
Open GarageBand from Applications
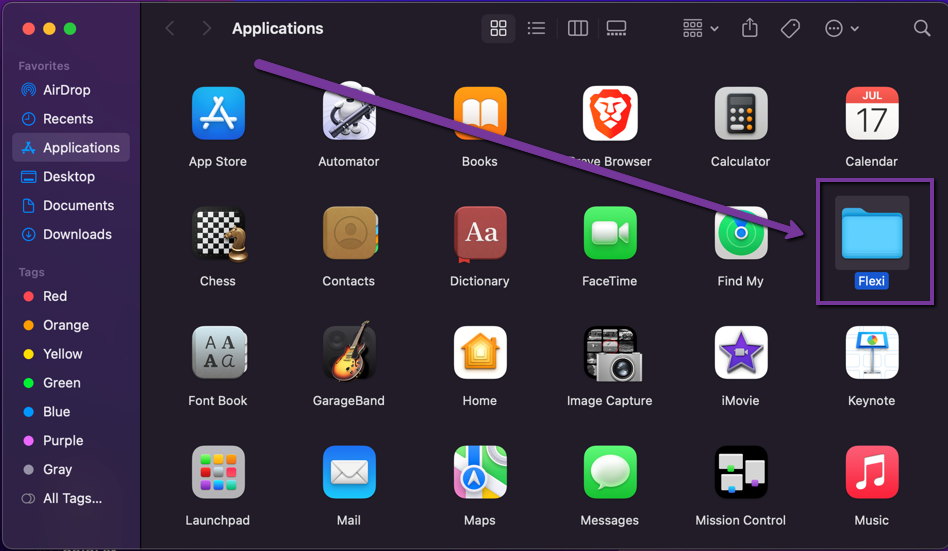[x=349, y=353]
